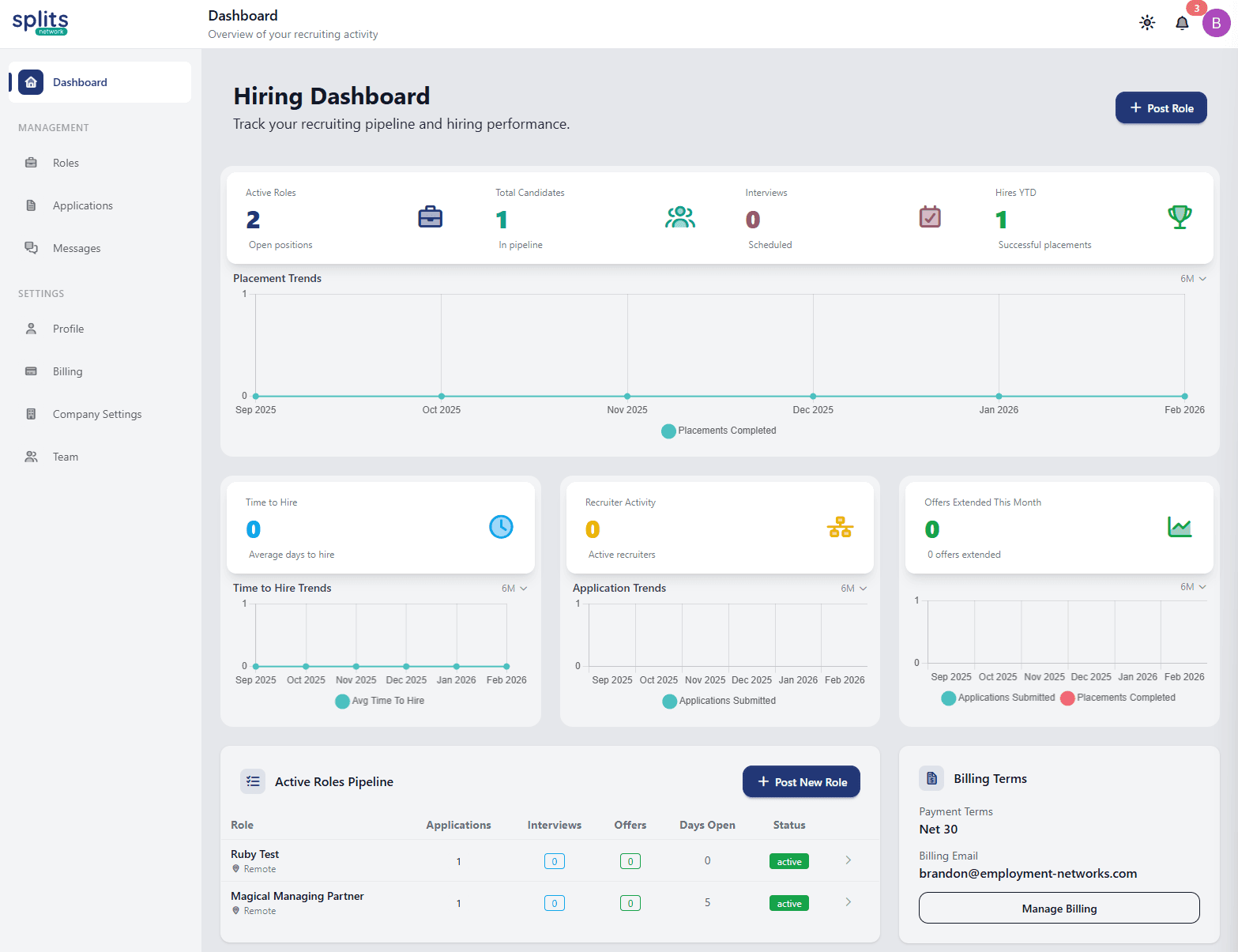Click the active badge on Magical Managing Partner

[x=788, y=902]
